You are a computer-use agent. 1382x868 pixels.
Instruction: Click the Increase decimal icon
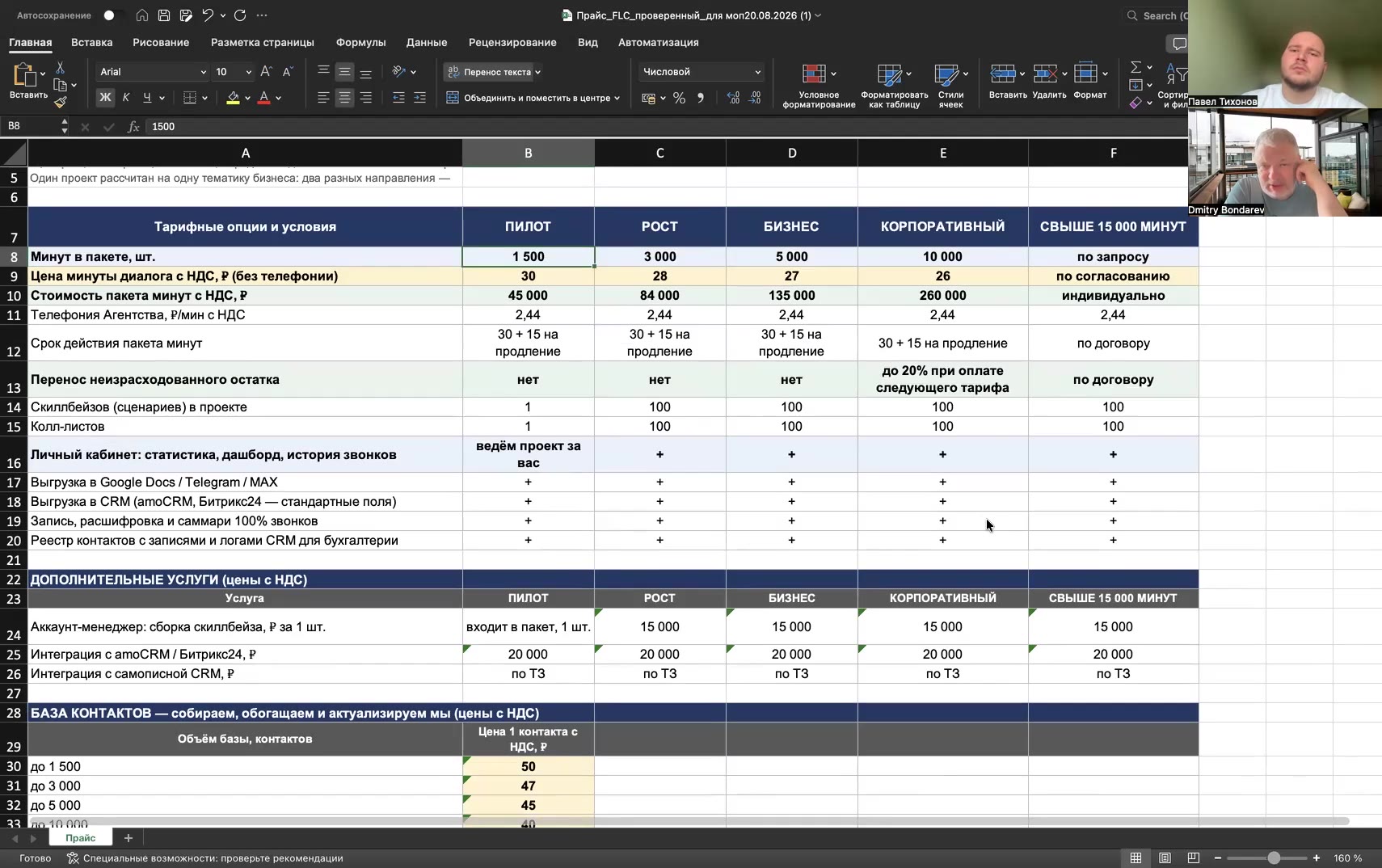click(734, 98)
